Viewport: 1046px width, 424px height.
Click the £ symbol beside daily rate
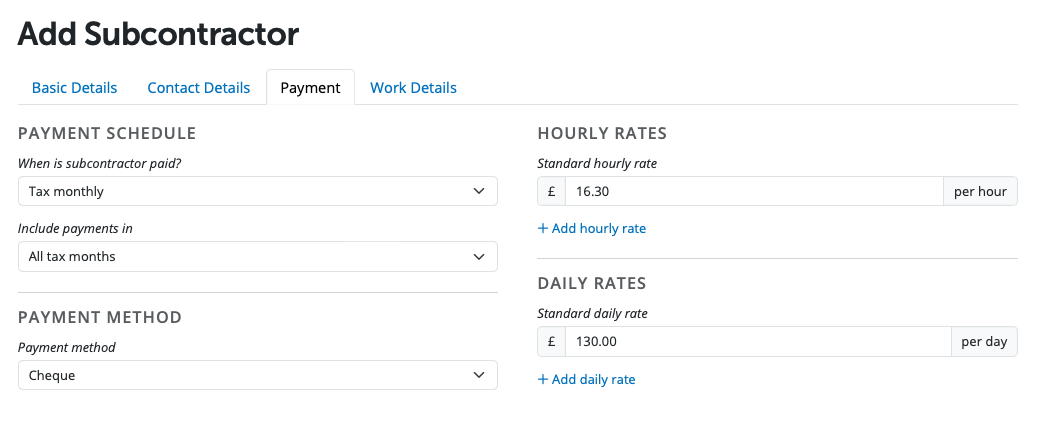tap(551, 342)
